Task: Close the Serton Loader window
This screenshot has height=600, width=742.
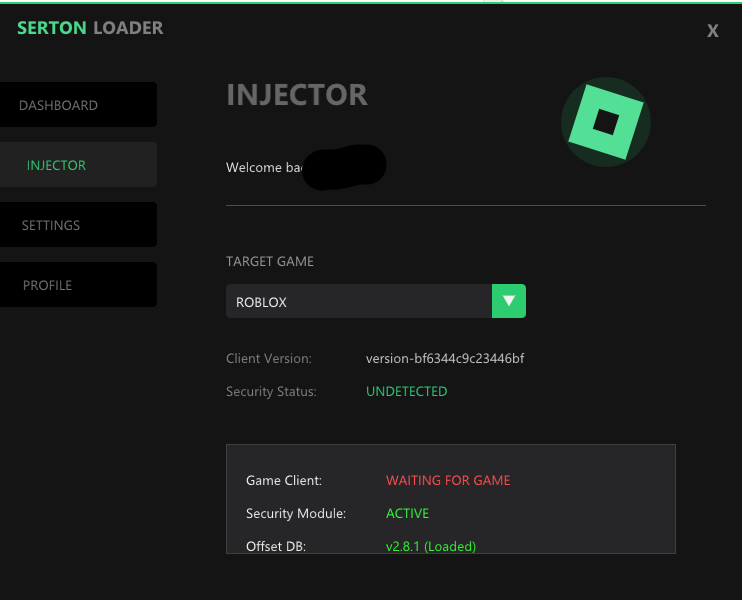Action: pyautogui.click(x=713, y=31)
